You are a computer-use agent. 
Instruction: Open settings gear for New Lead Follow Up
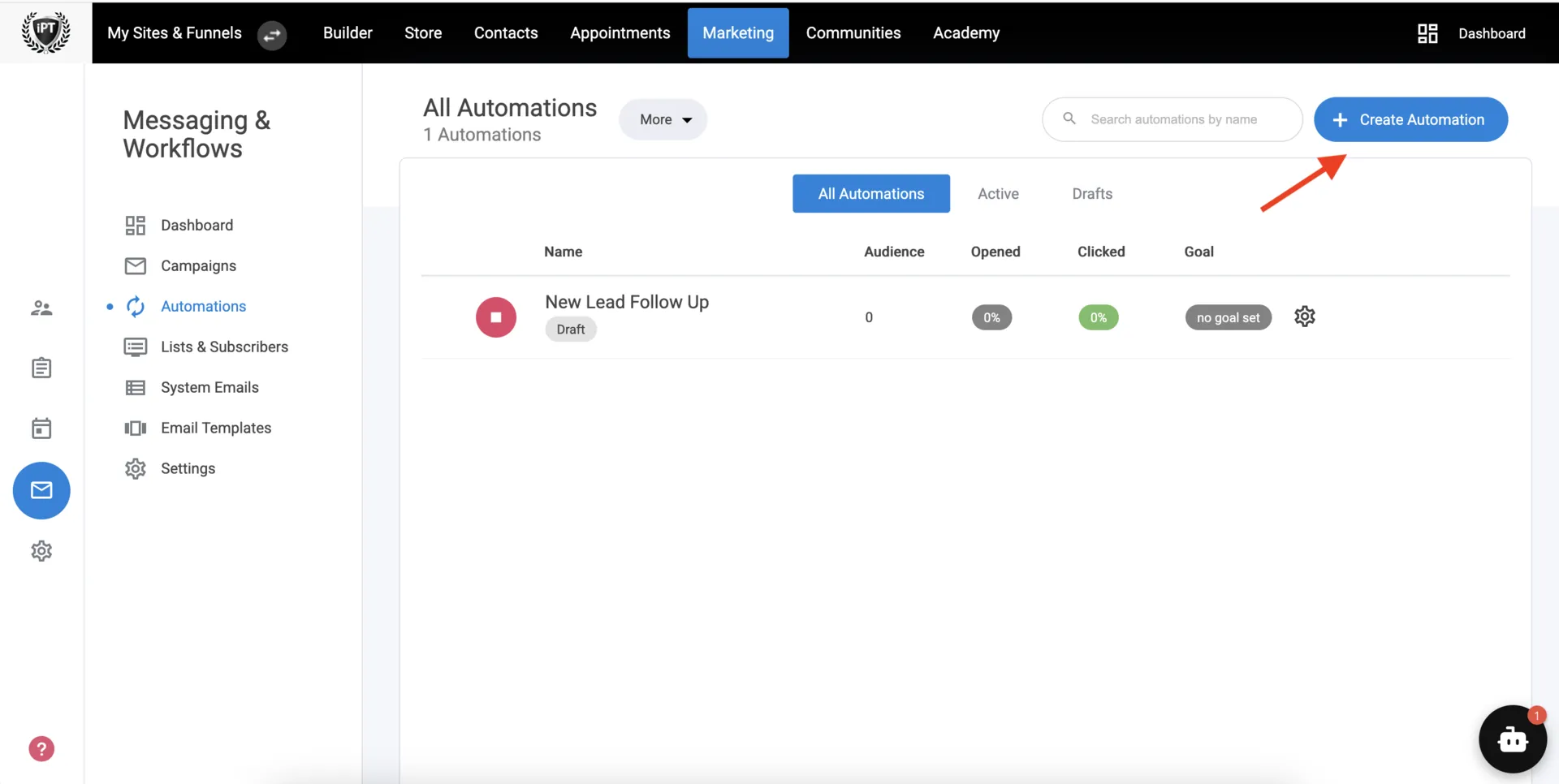(1305, 317)
